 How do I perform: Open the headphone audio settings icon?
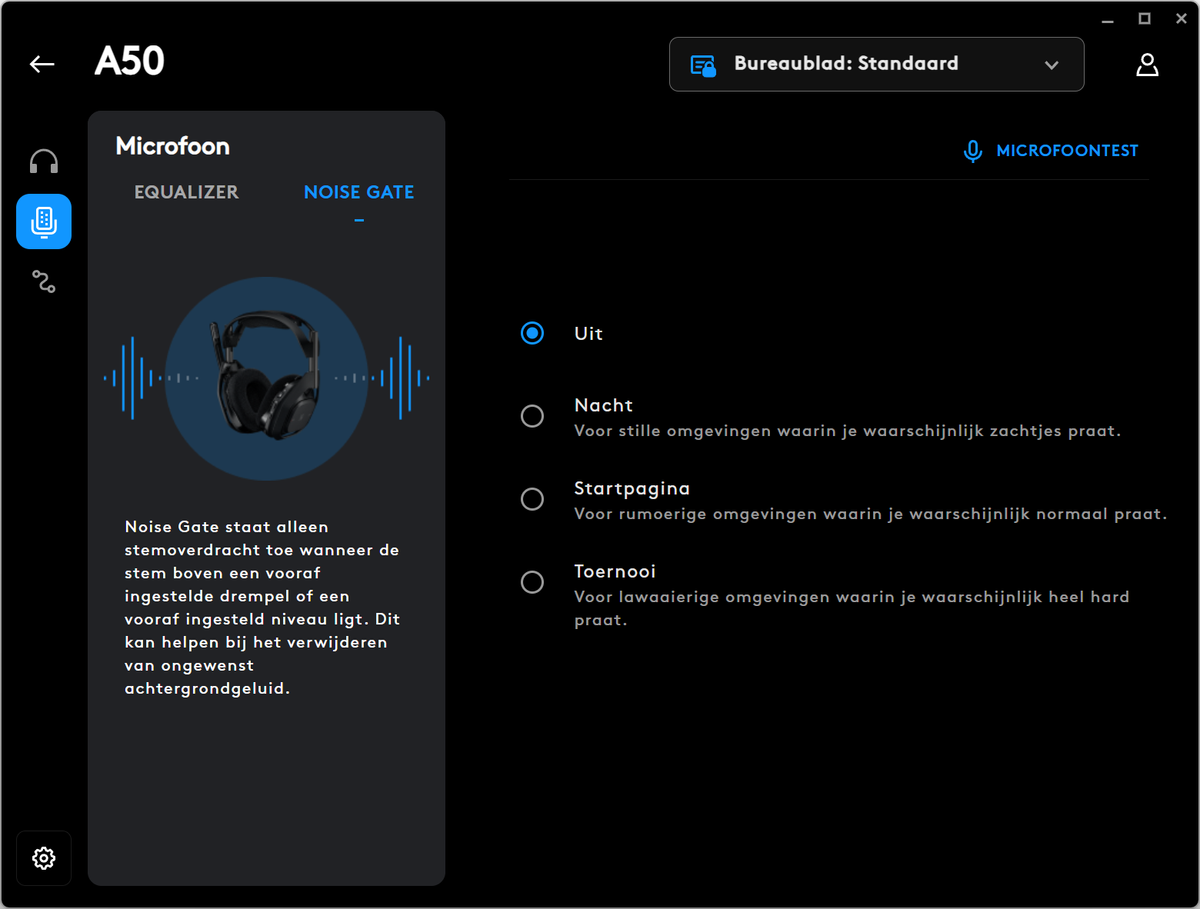pos(44,162)
